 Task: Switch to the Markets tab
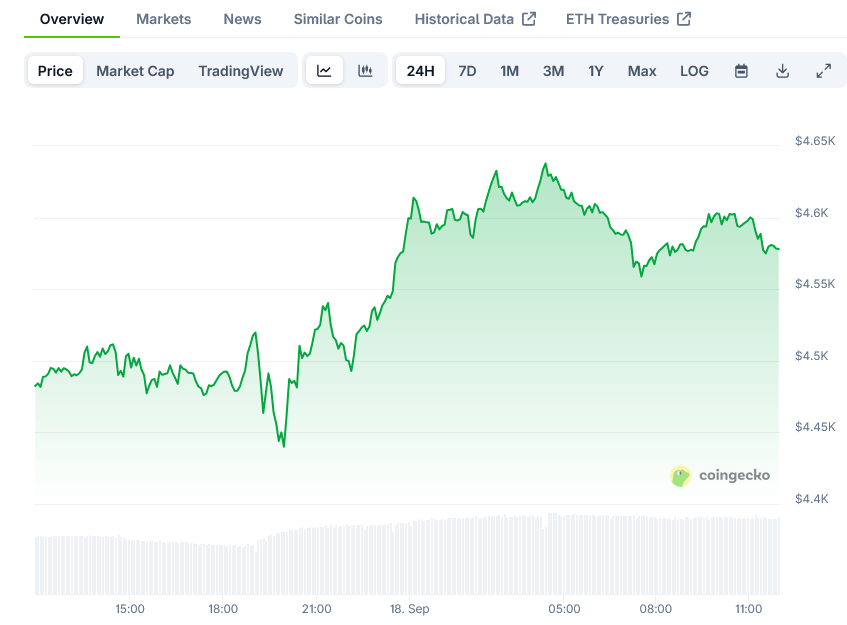click(163, 18)
